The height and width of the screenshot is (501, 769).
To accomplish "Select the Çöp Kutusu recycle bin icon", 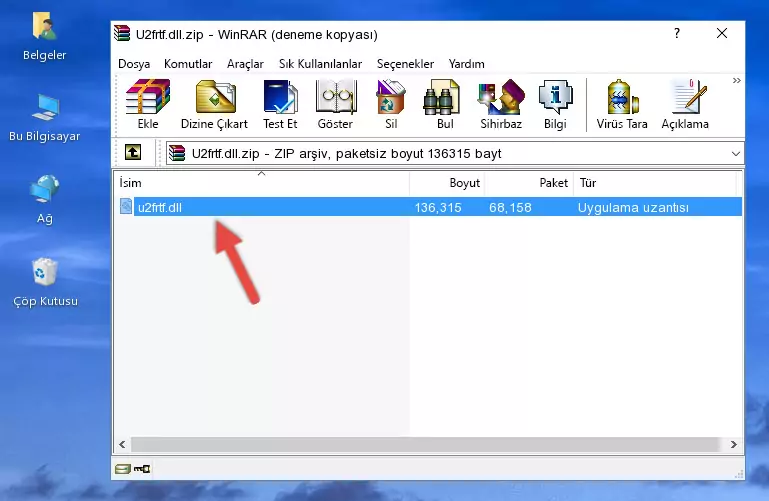I will tap(45, 282).
